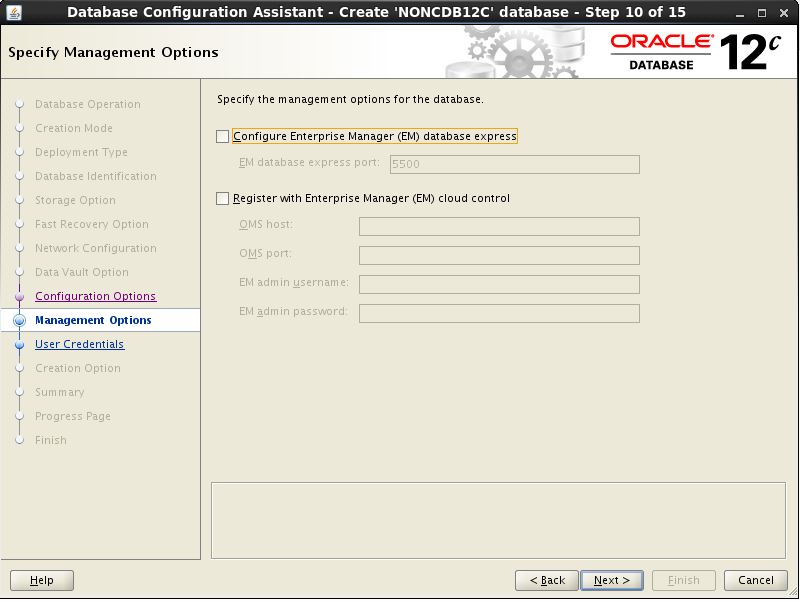800x602 pixels.
Task: Enable Configure Enterprise Manager database express
Action: pos(223,136)
